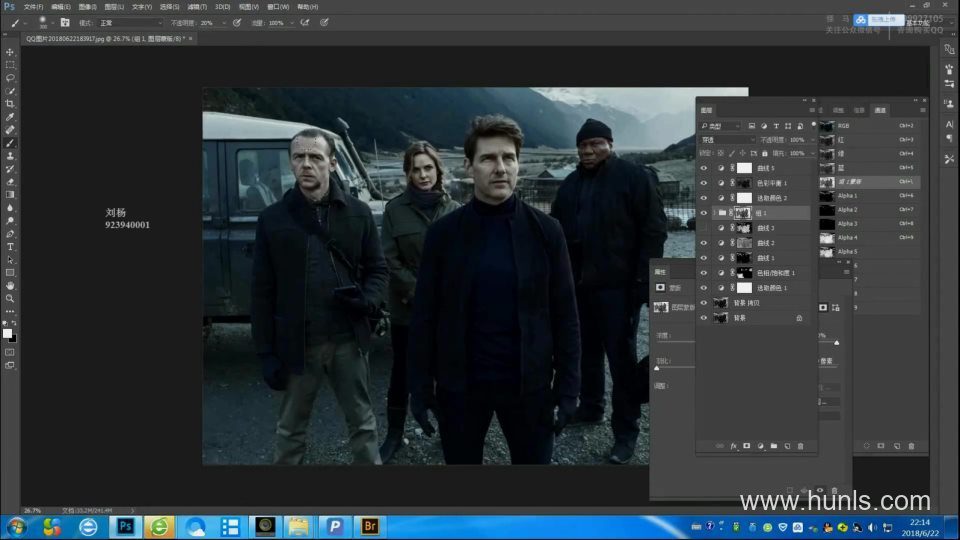Select the Lasso tool
Viewport: 960px width, 540px height.
tap(10, 77)
